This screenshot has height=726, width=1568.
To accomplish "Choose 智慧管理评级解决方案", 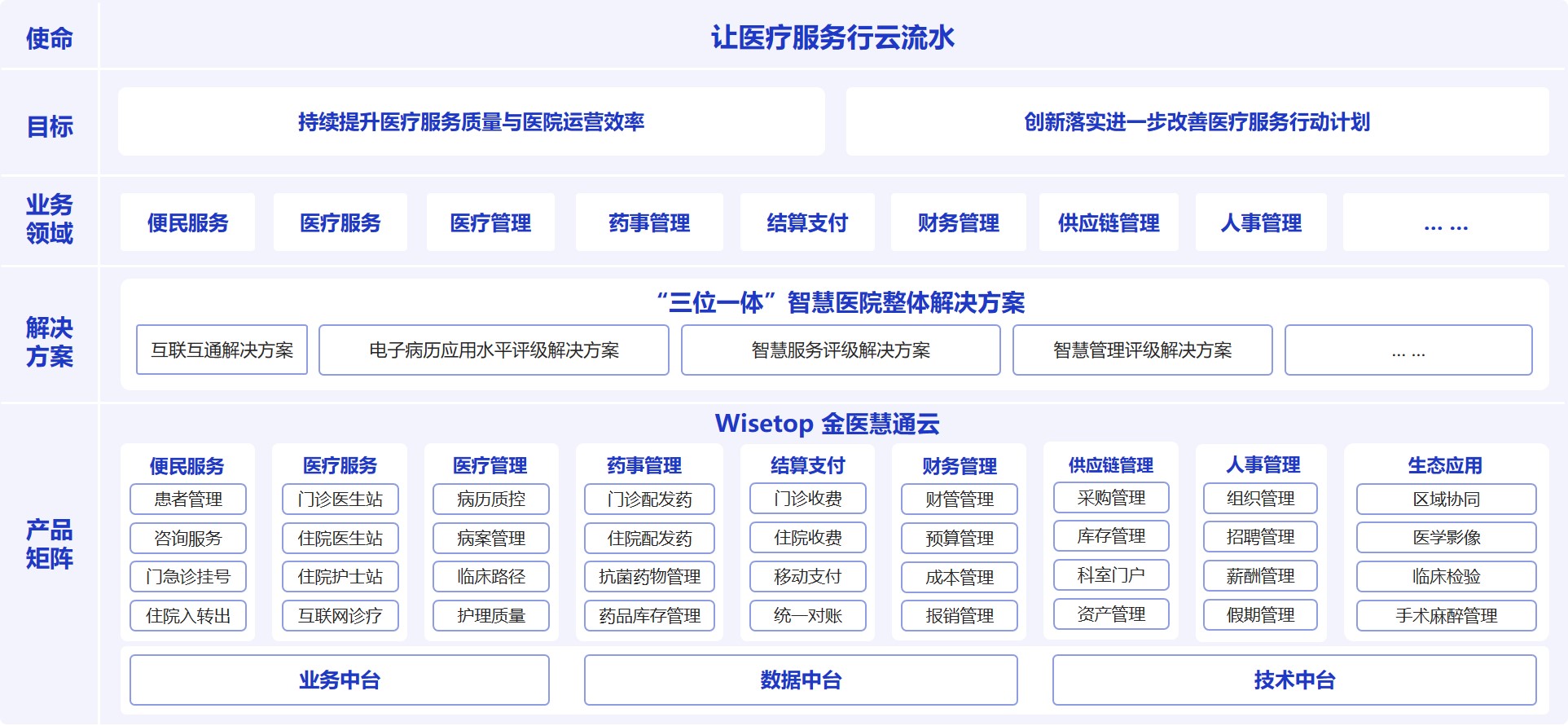I will (1142, 350).
